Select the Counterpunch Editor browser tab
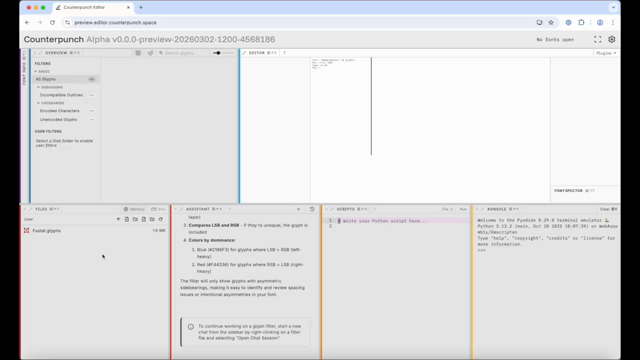 point(93,7)
